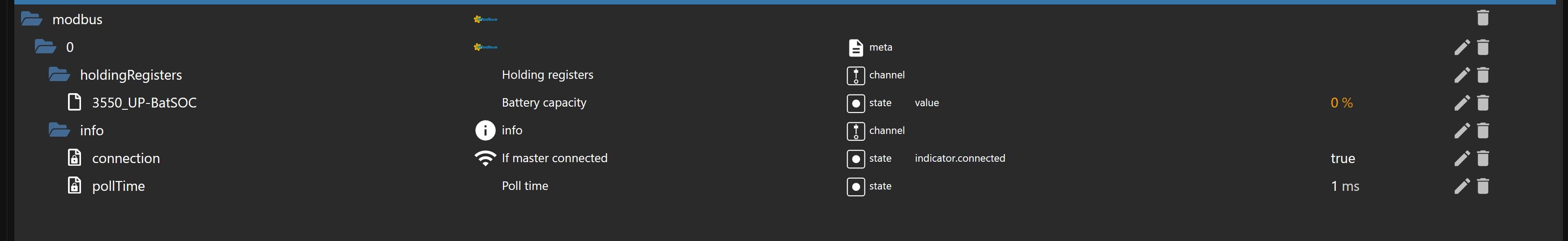Edit the 3550_UP-BatSOC state object

point(1462,103)
